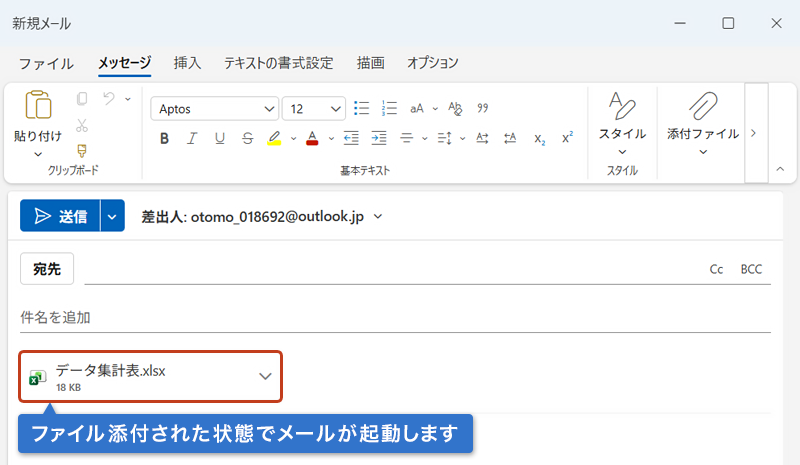Click the Undo arrow icon

[x=109, y=98]
